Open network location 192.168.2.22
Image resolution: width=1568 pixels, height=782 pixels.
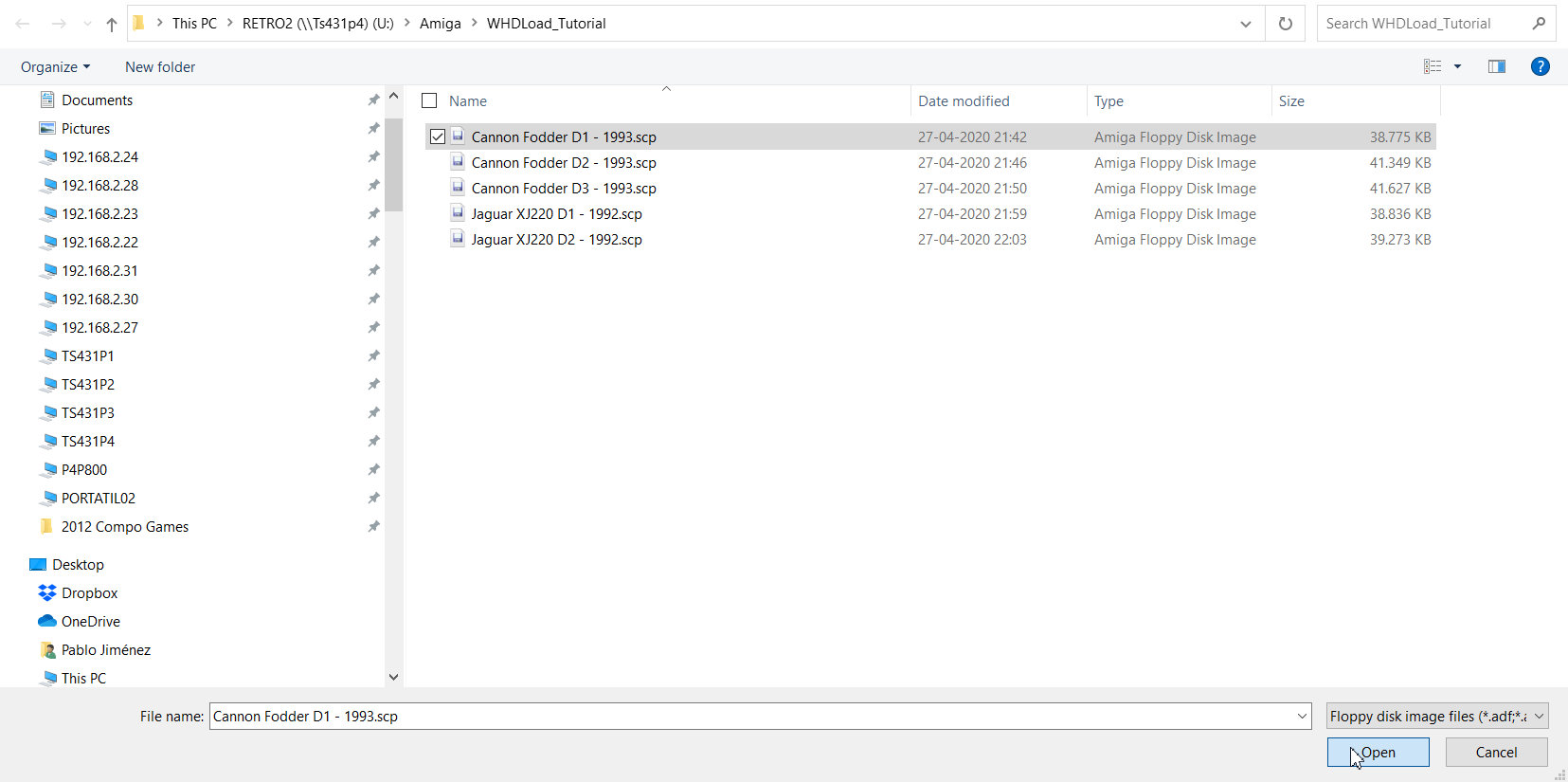99,242
